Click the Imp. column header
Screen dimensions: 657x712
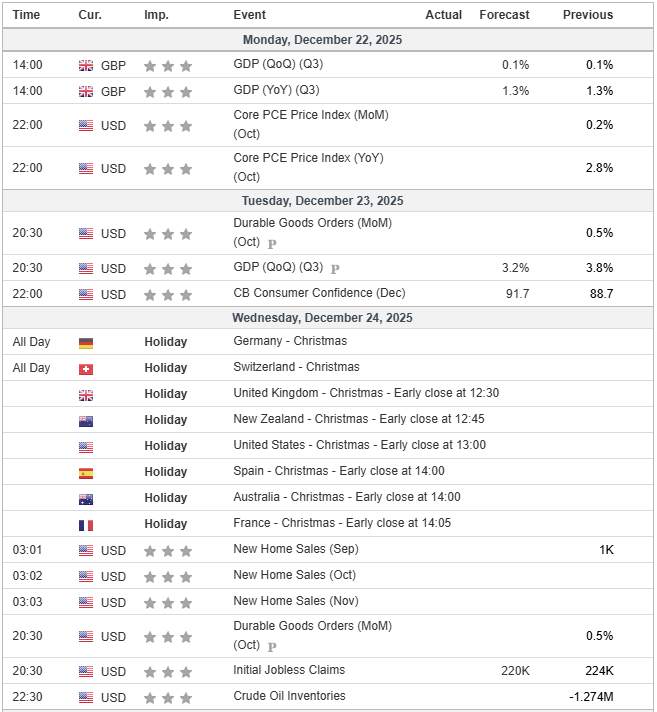(x=156, y=15)
